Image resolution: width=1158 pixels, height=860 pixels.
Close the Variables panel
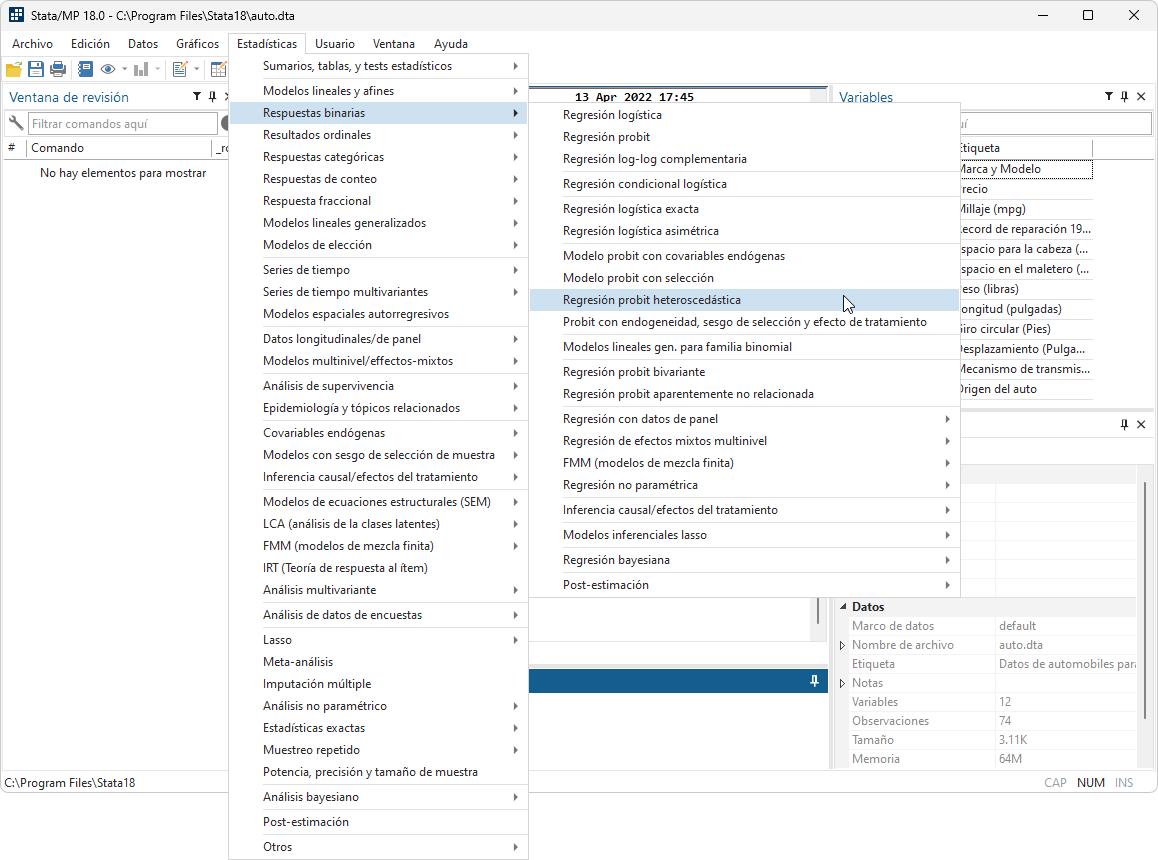(x=1141, y=97)
